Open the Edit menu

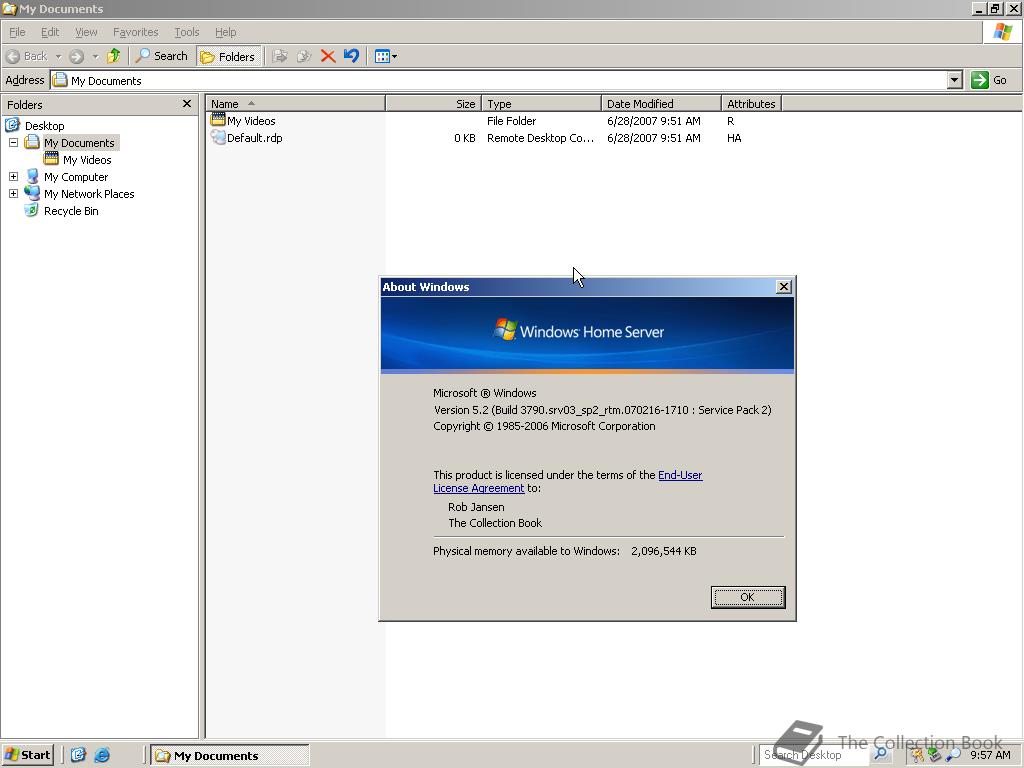tap(50, 32)
